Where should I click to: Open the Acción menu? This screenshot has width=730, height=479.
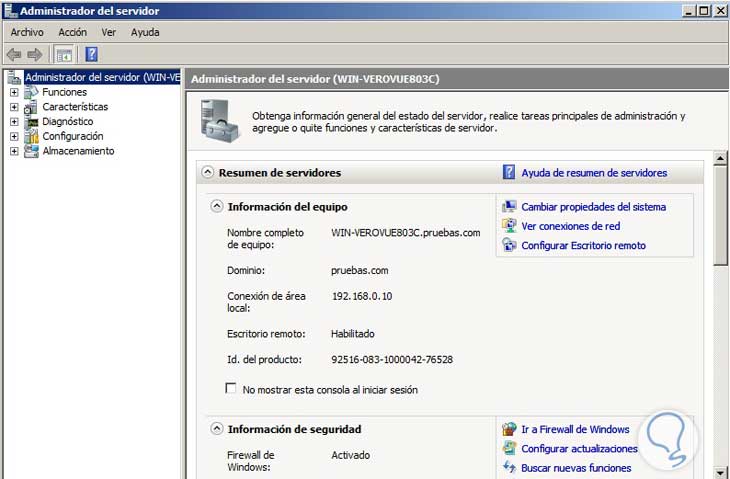pos(72,32)
